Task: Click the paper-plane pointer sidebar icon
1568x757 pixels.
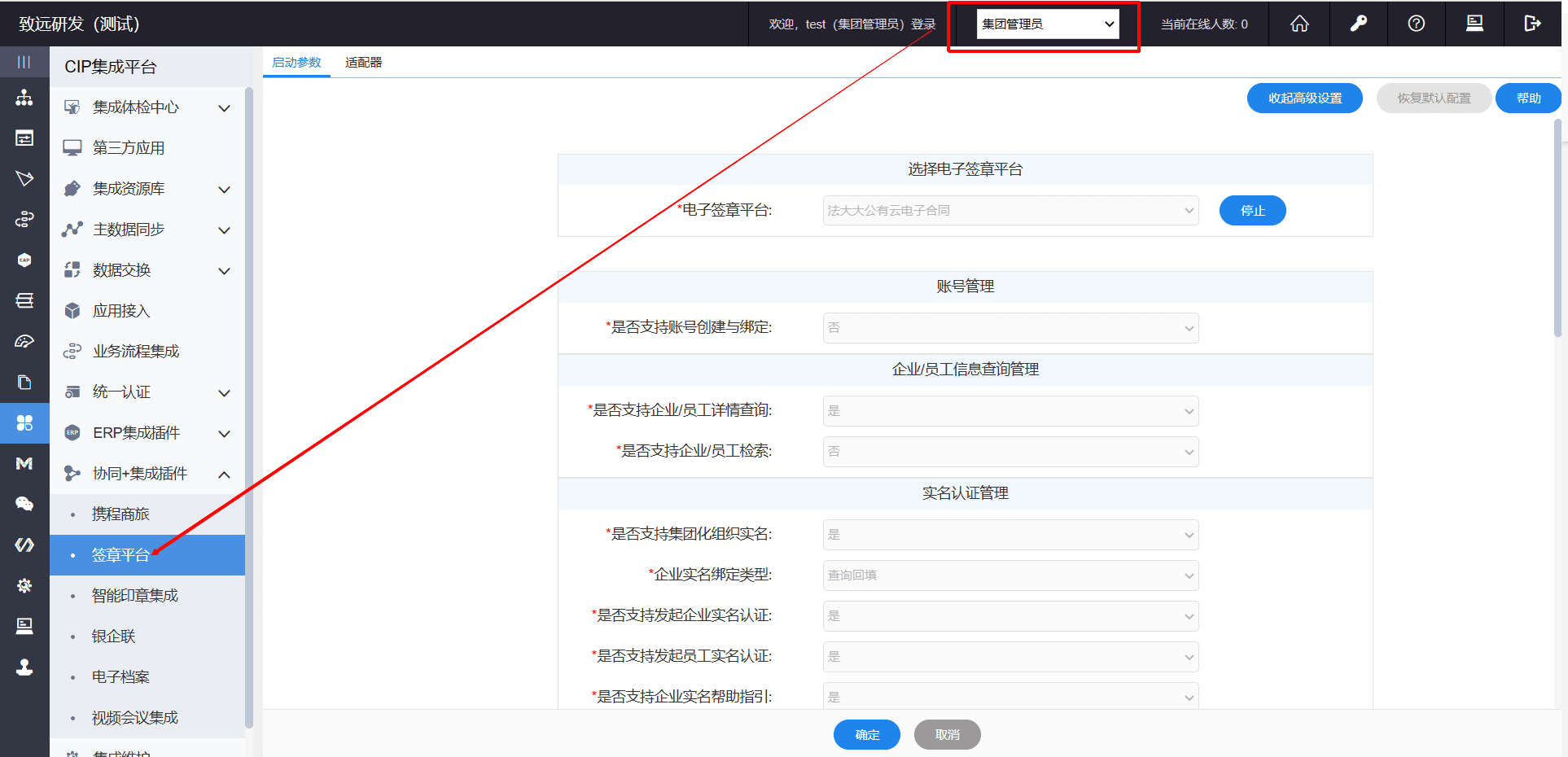Action: pyautogui.click(x=24, y=178)
